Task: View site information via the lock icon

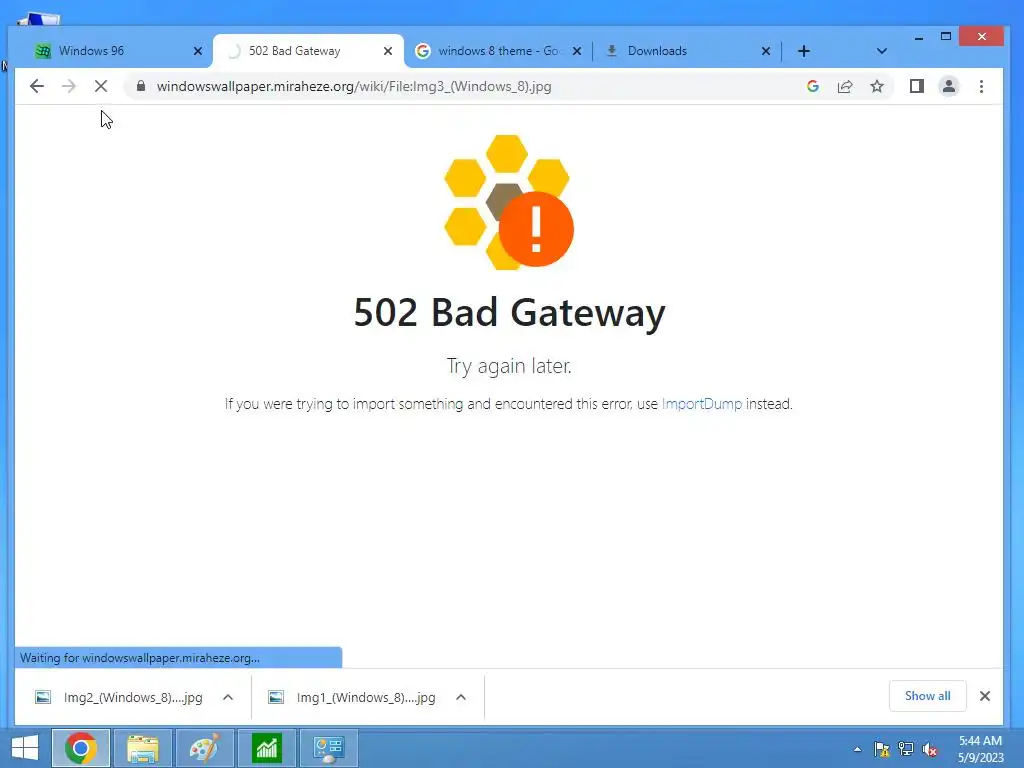Action: 140,86
